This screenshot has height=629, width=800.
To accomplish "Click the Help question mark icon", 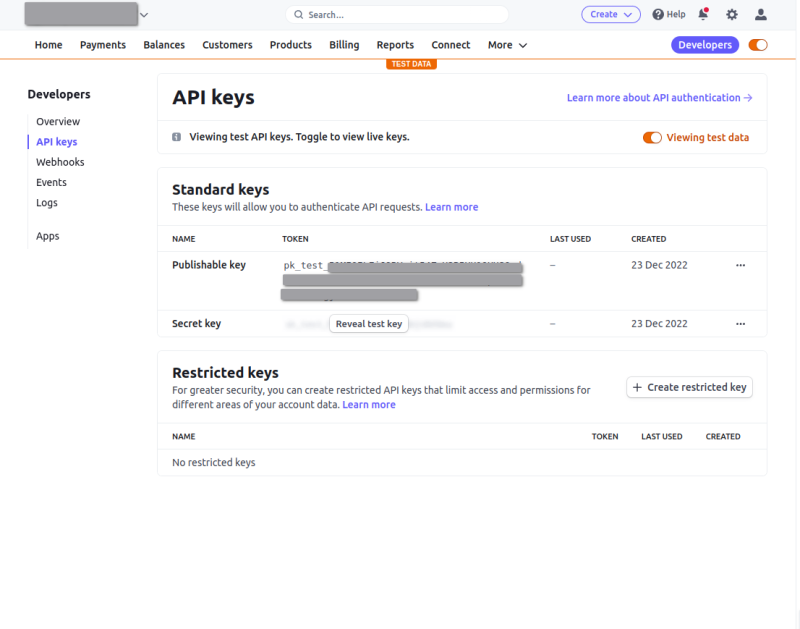I will 658,14.
